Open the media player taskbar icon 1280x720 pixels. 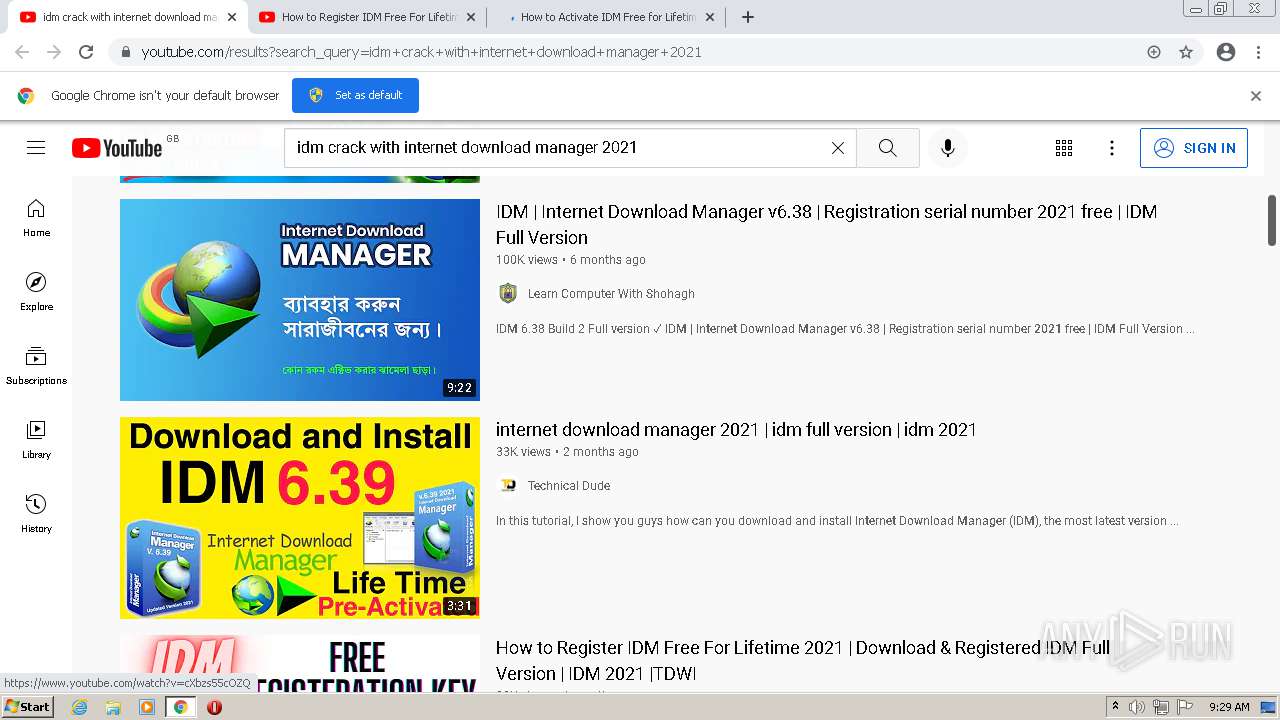click(x=147, y=707)
